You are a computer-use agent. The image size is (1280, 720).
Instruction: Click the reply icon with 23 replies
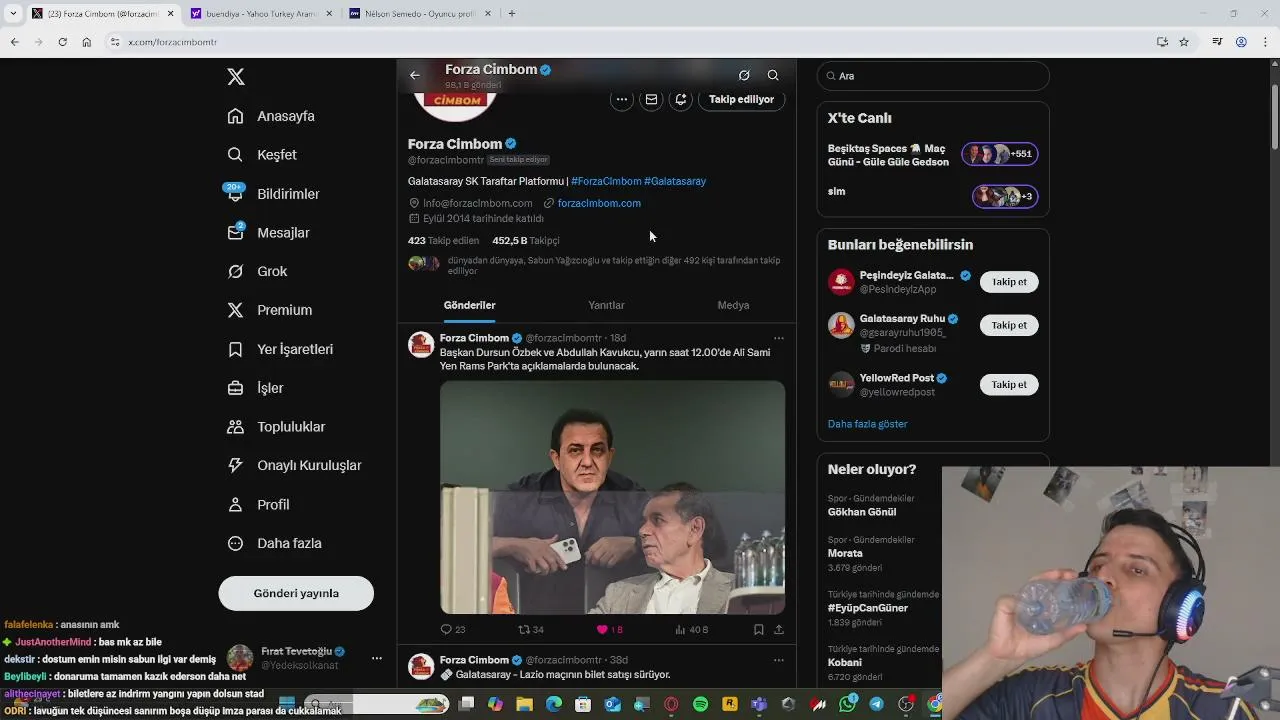(x=453, y=629)
